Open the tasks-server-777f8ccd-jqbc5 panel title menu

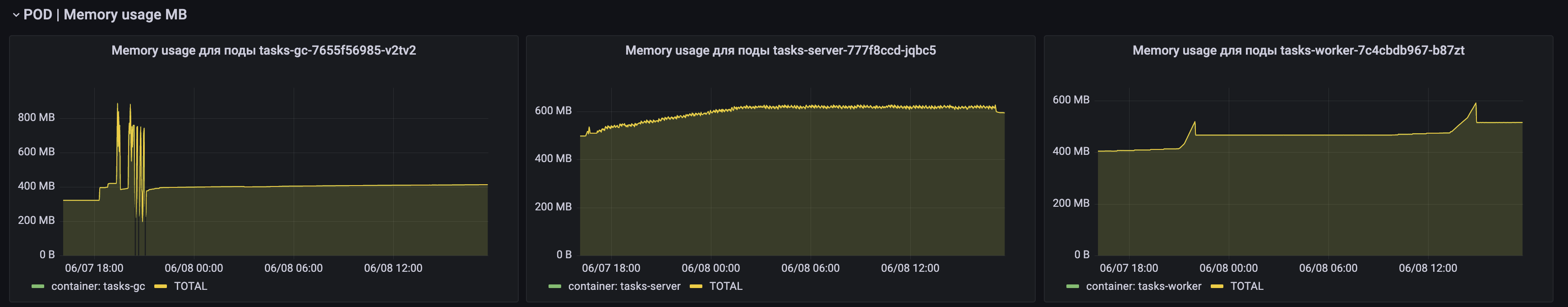point(780,51)
